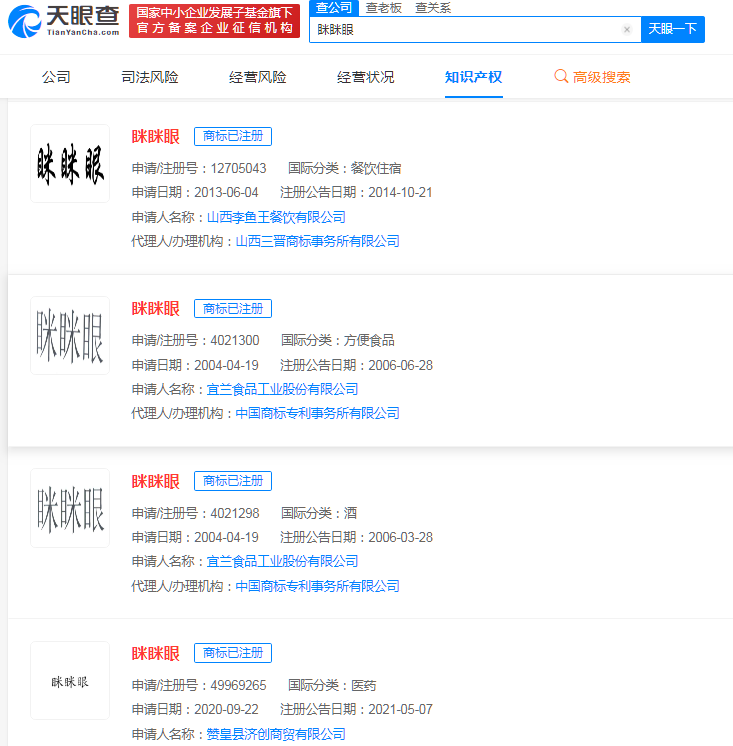Open applicant 宜兰食品工业股份有限公司 in 方便食品 entry
This screenshot has width=733, height=746.
tap(283, 390)
